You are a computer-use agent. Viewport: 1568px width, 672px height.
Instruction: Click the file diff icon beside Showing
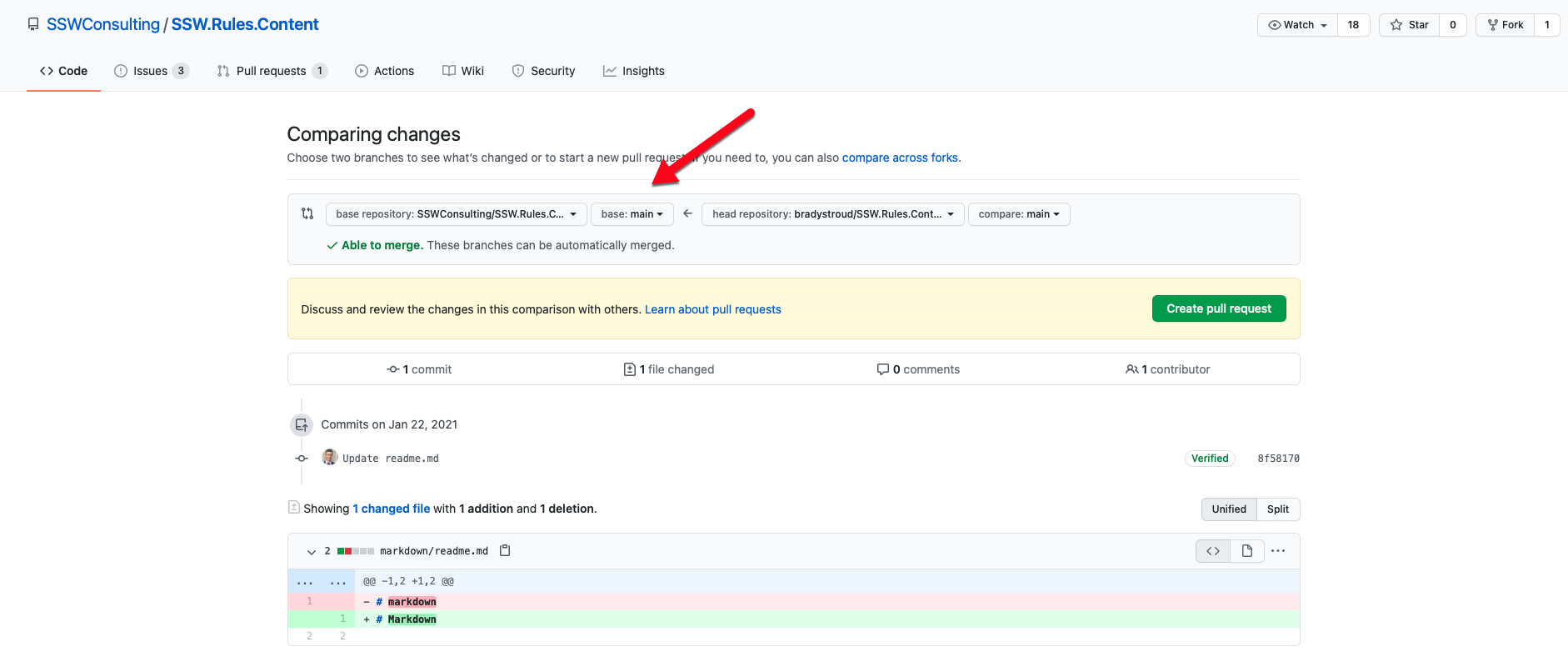(293, 507)
